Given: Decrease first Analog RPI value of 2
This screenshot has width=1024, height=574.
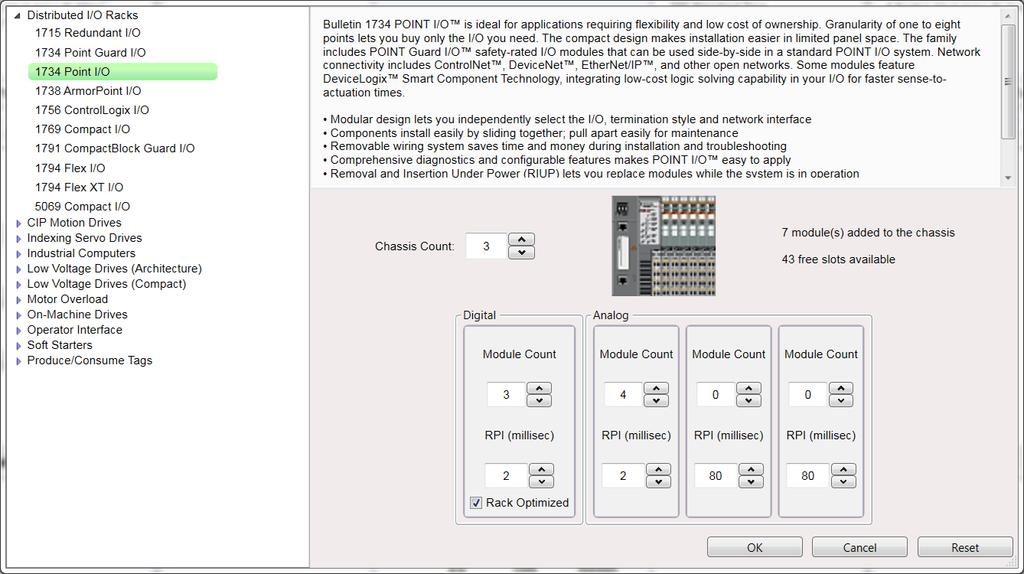Looking at the screenshot, I should (658, 481).
